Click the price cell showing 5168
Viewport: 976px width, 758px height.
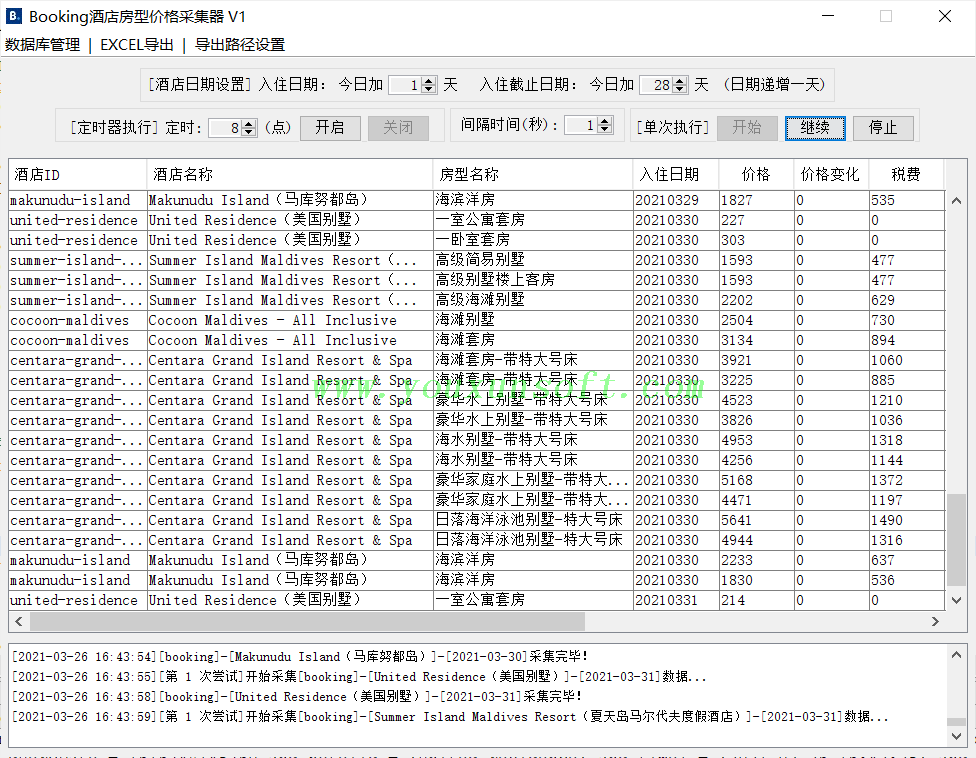click(756, 480)
